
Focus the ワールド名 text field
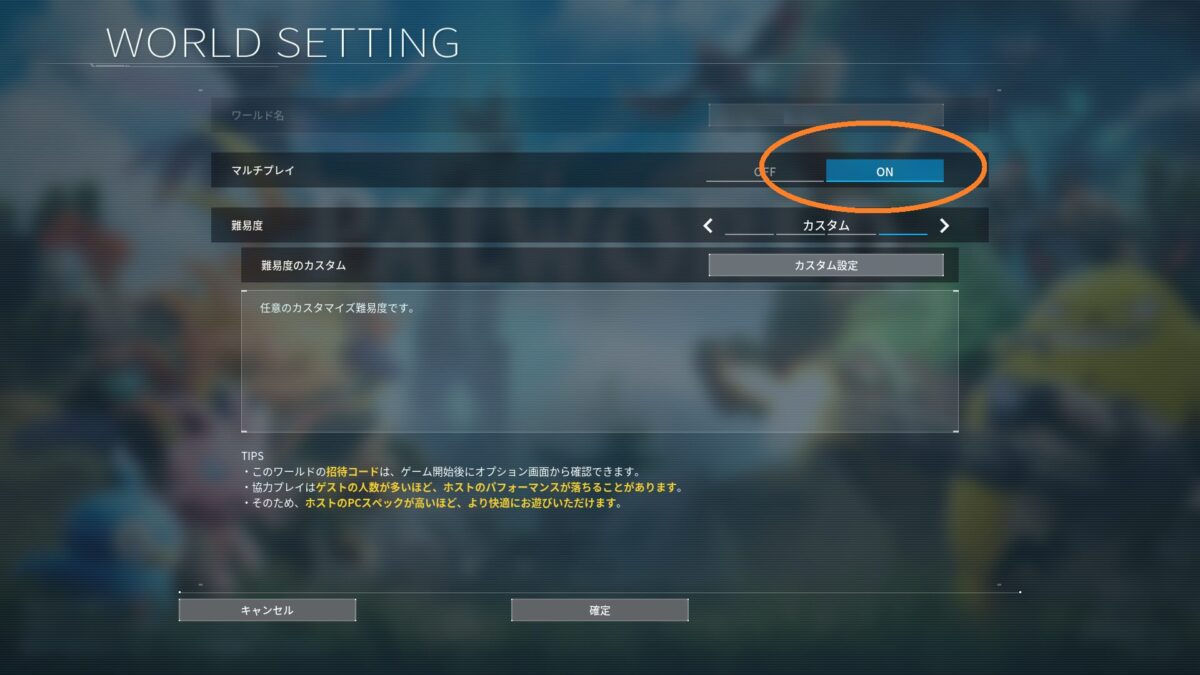[x=826, y=115]
